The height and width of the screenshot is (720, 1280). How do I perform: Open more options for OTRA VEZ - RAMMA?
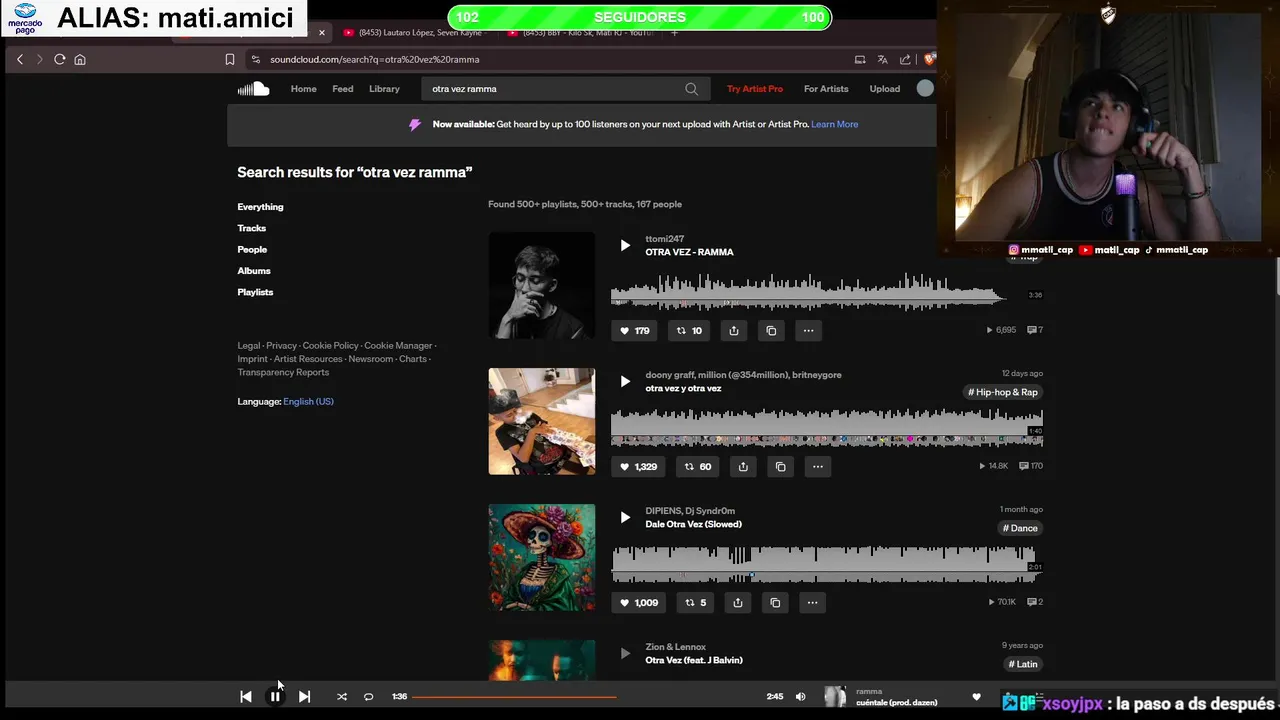(x=808, y=330)
